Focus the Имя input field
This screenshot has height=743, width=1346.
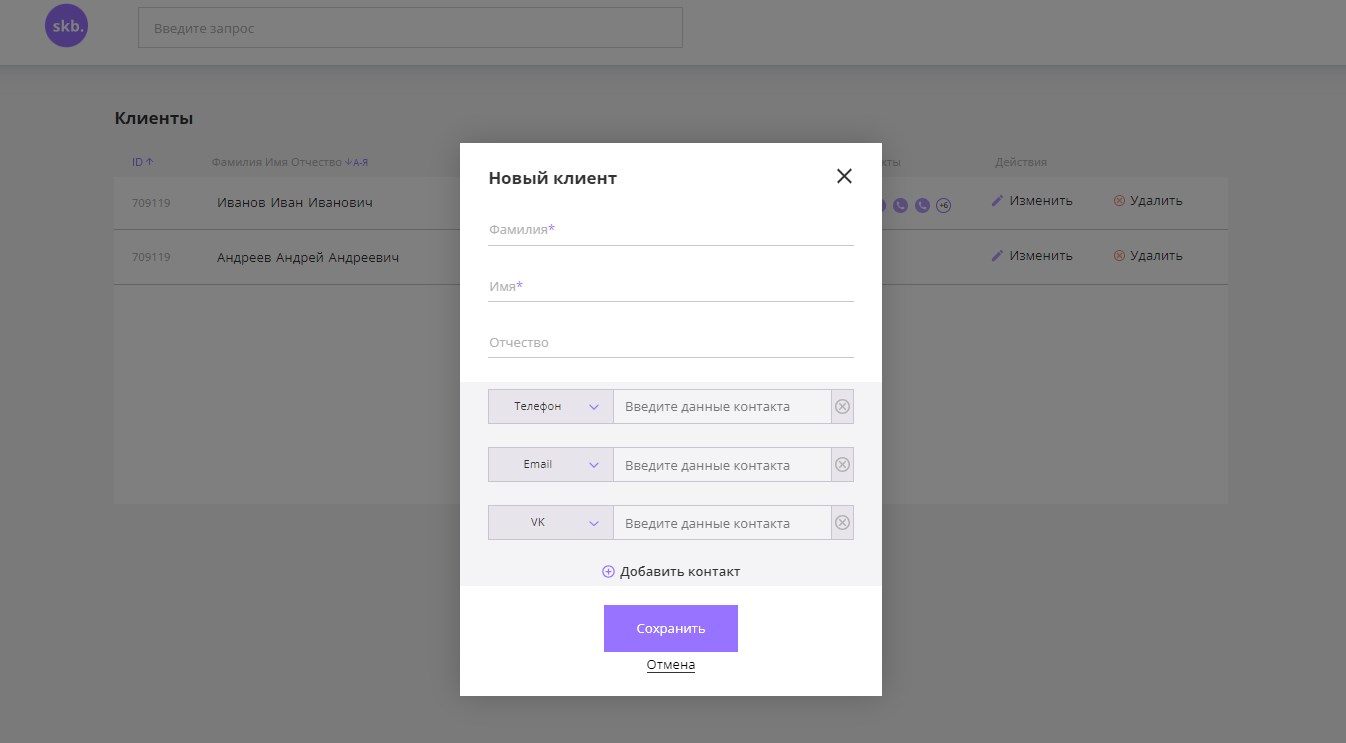click(x=670, y=287)
